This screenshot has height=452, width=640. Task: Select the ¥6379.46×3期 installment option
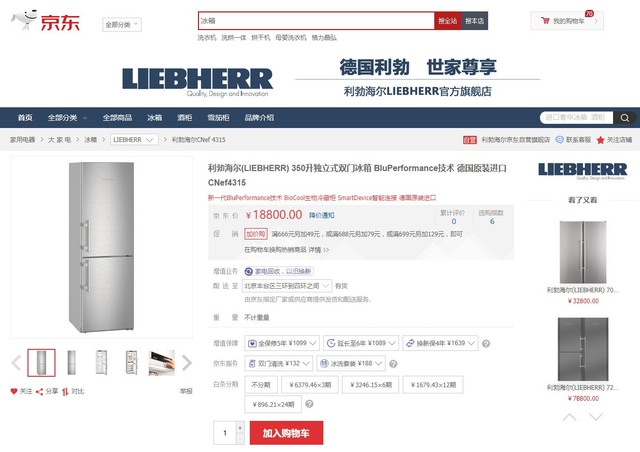pos(310,385)
